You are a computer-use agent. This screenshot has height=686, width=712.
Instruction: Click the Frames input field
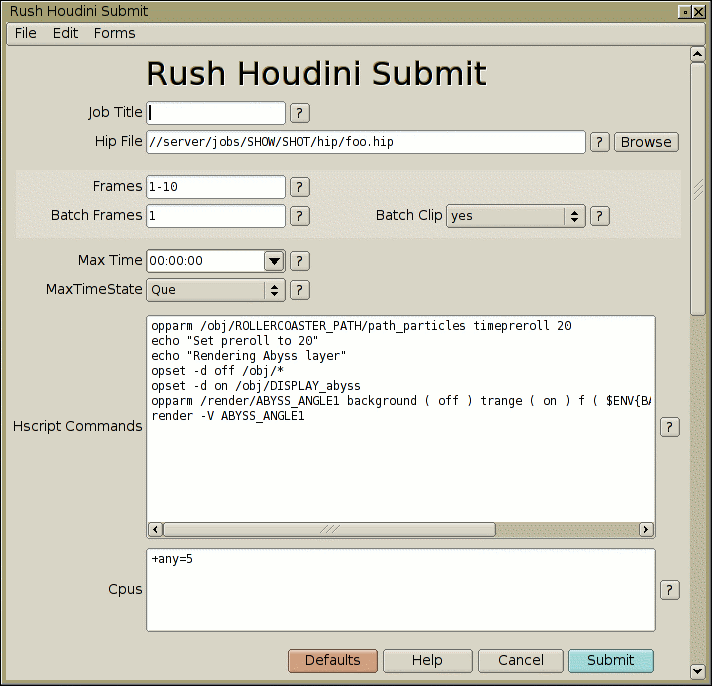click(216, 187)
